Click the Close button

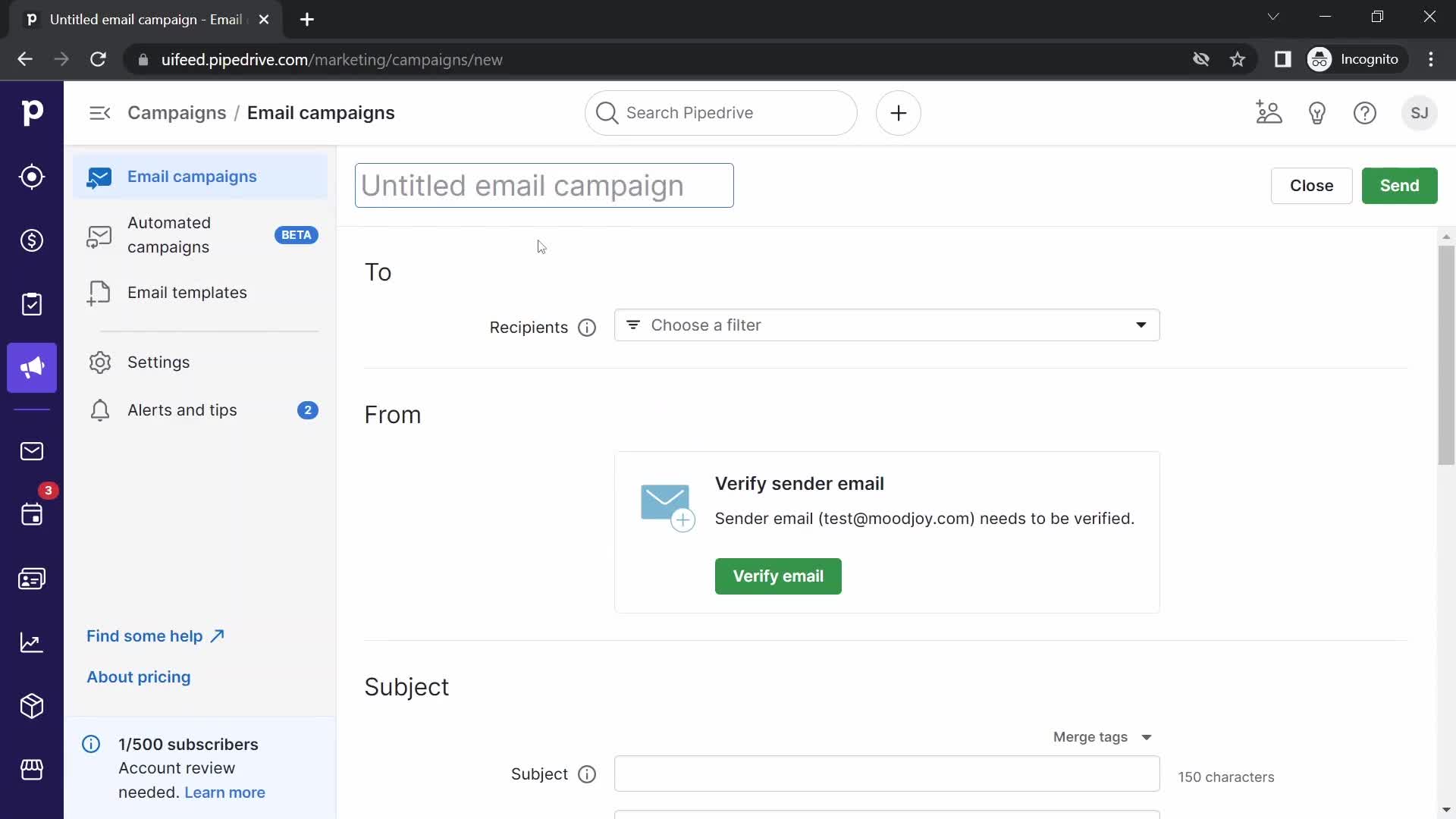tap(1311, 186)
